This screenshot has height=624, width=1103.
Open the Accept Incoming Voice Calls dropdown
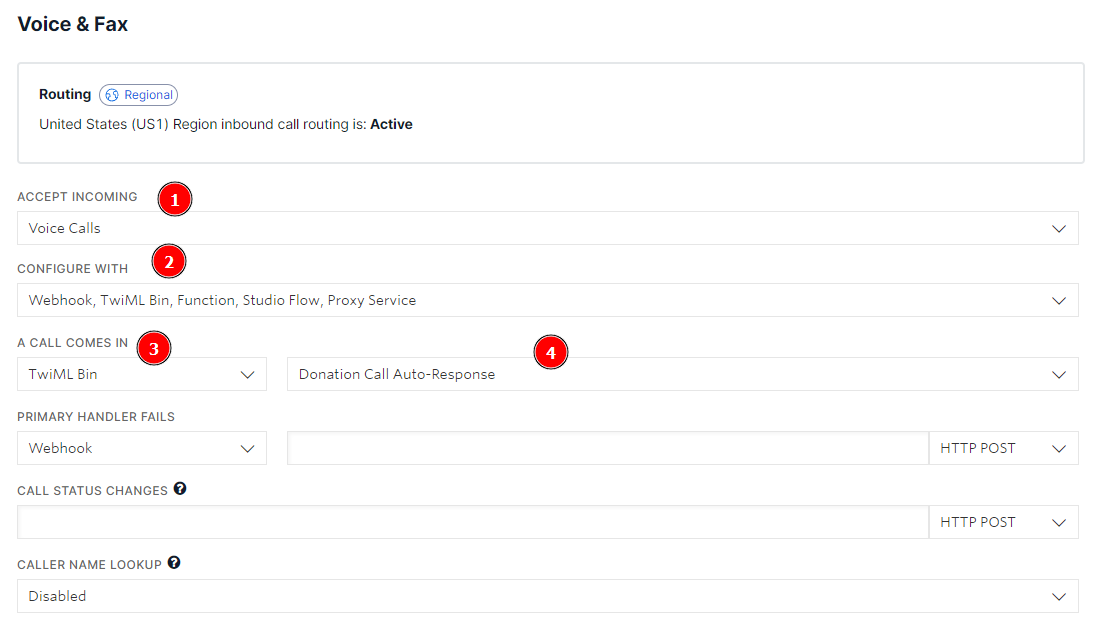point(547,228)
